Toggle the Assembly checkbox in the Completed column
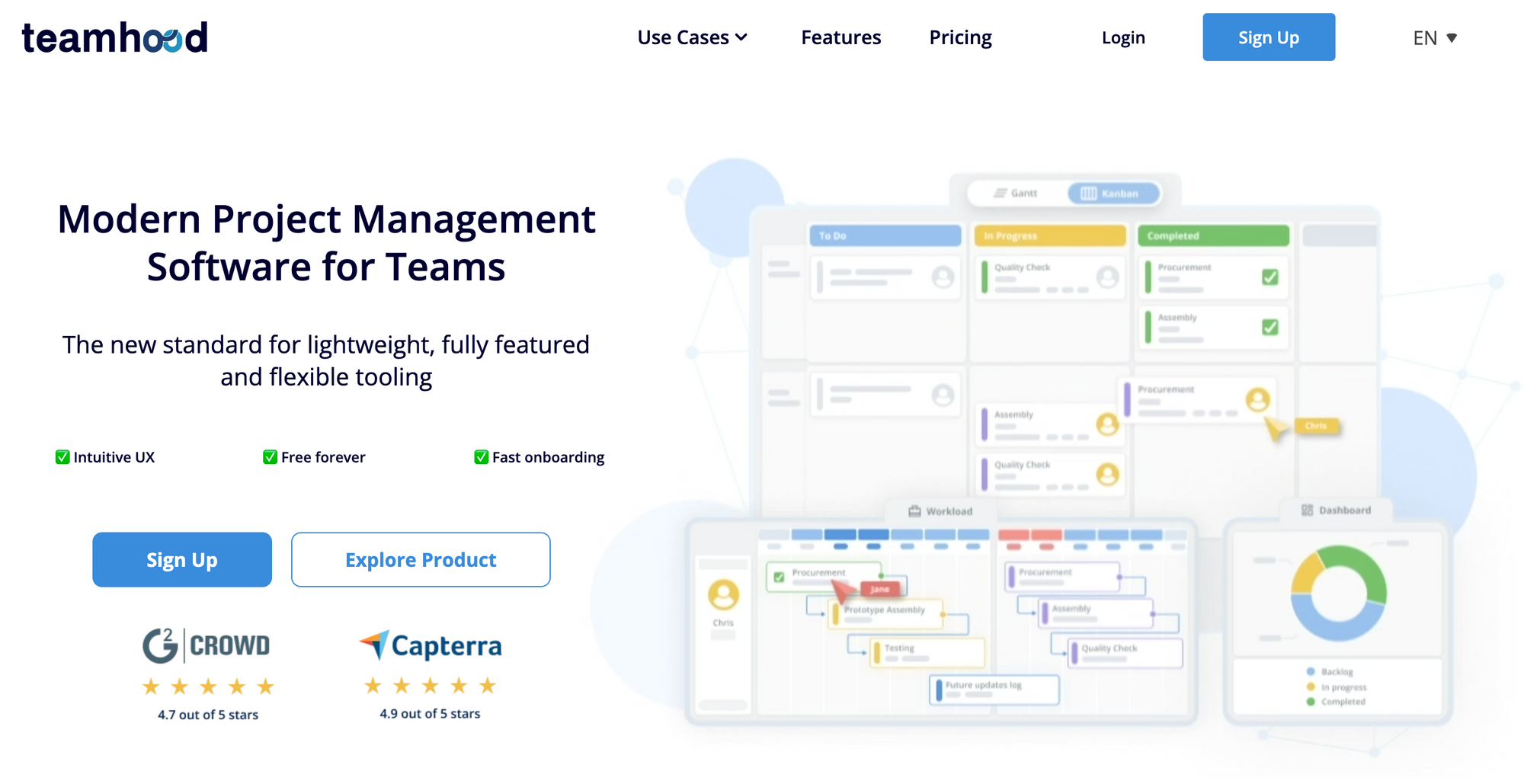The height and width of the screenshot is (784, 1524). pyautogui.click(x=1269, y=327)
